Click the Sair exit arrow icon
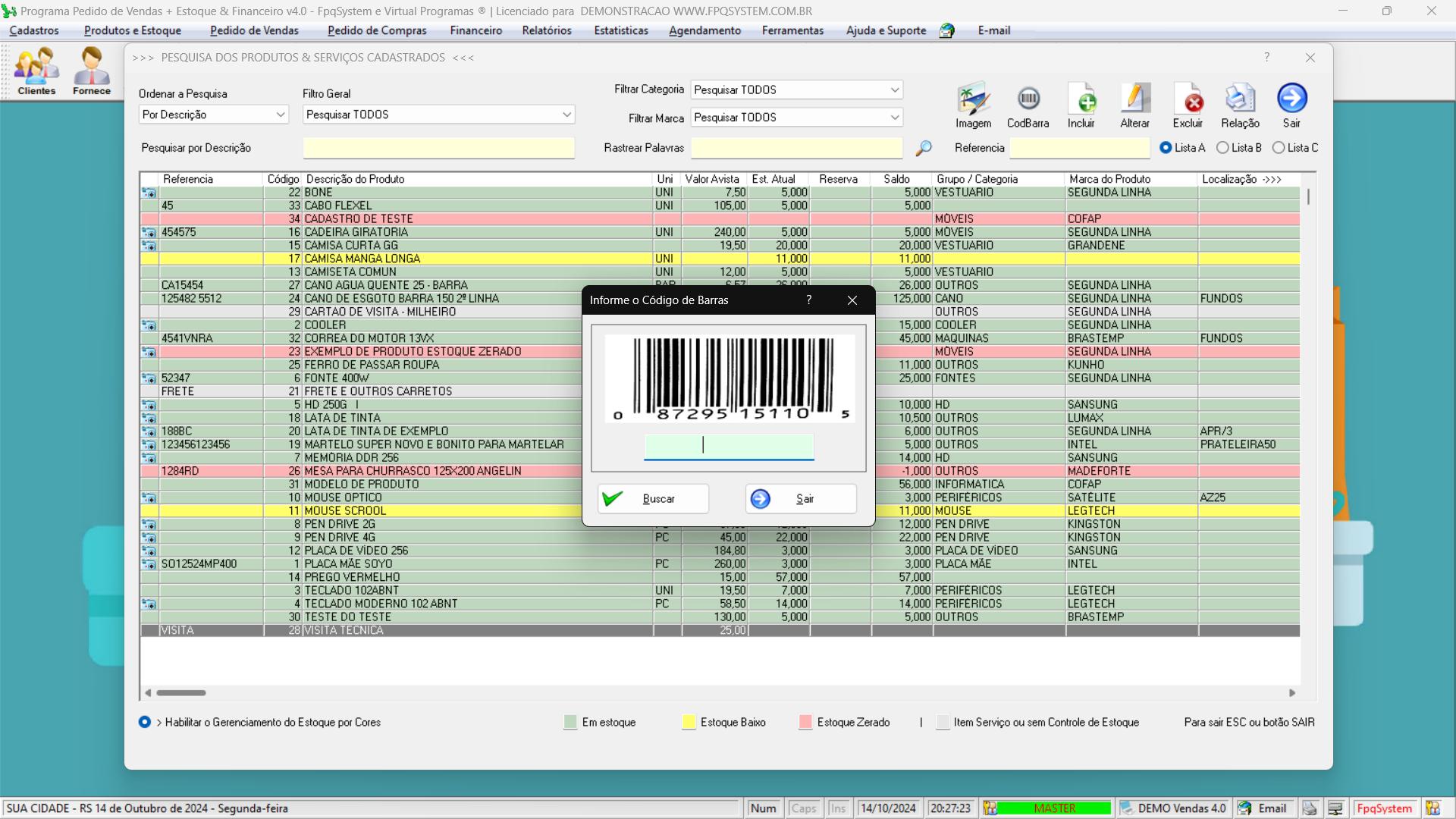Viewport: 1456px width, 819px height. click(1292, 105)
